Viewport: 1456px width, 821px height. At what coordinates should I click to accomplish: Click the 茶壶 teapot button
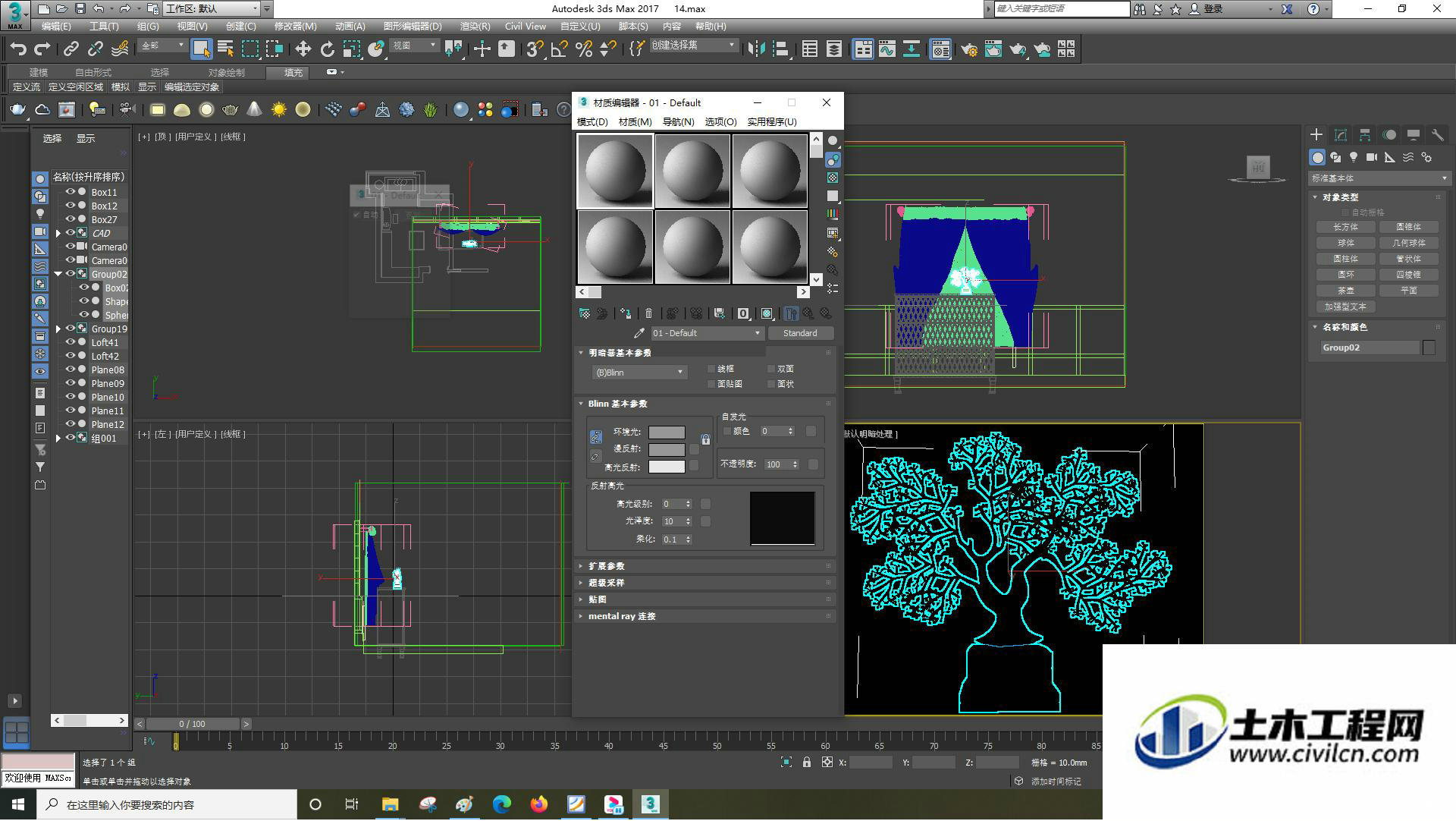click(1346, 291)
